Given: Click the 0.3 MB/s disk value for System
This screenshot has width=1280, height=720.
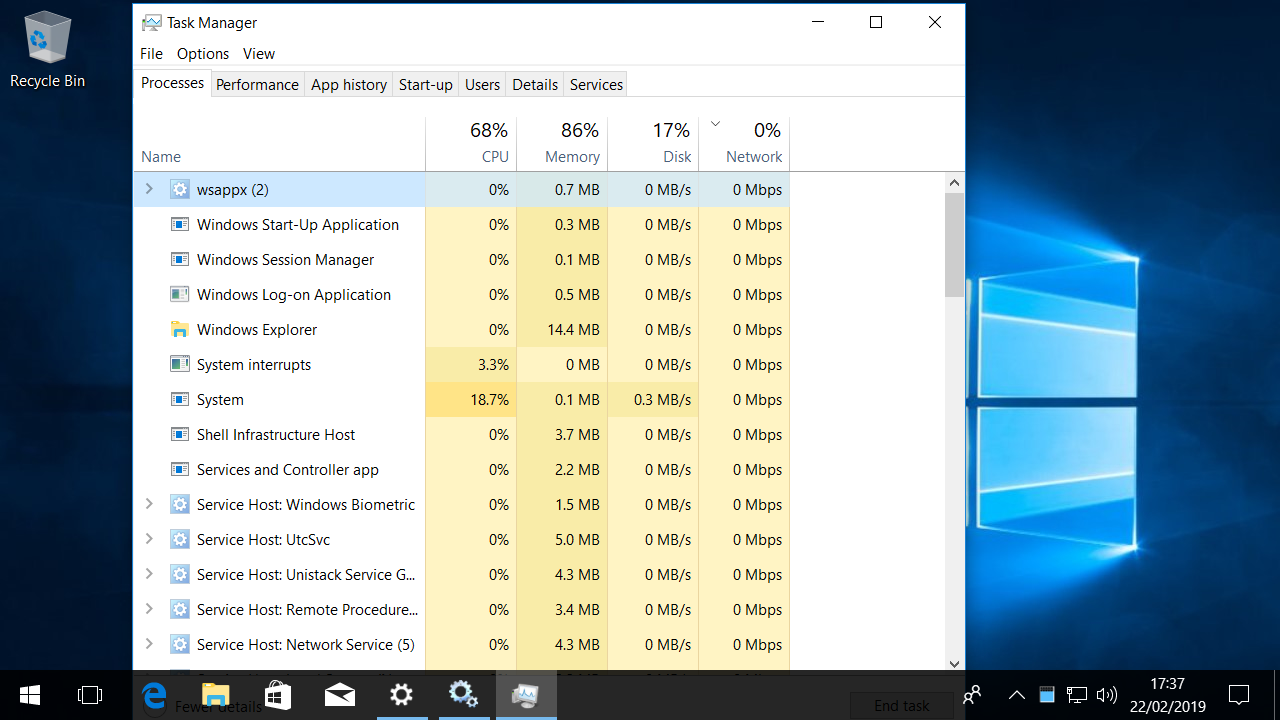Looking at the screenshot, I should click(x=662, y=400).
